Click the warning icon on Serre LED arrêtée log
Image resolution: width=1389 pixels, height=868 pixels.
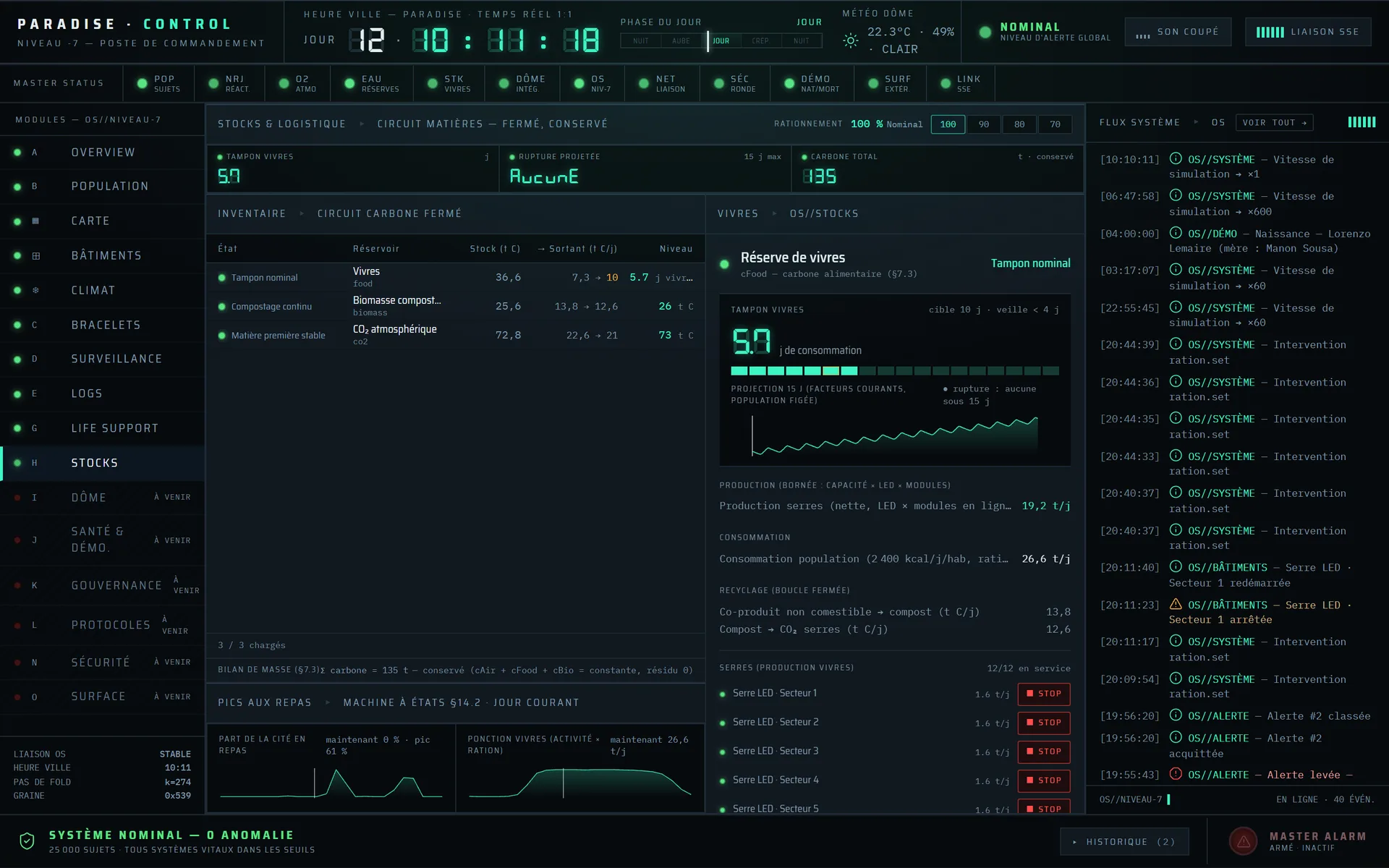click(1176, 604)
